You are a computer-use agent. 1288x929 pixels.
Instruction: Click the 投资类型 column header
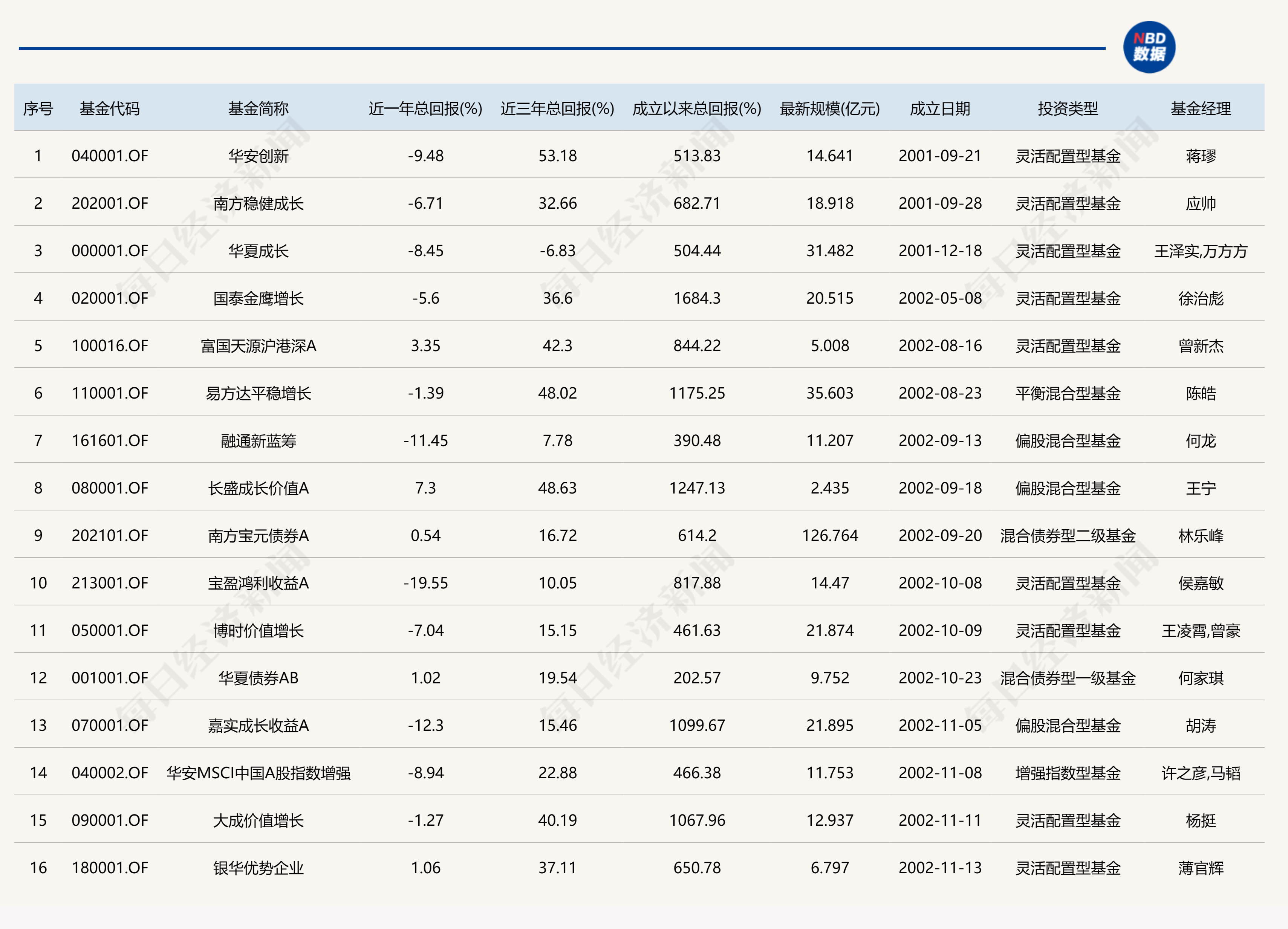click(1068, 108)
